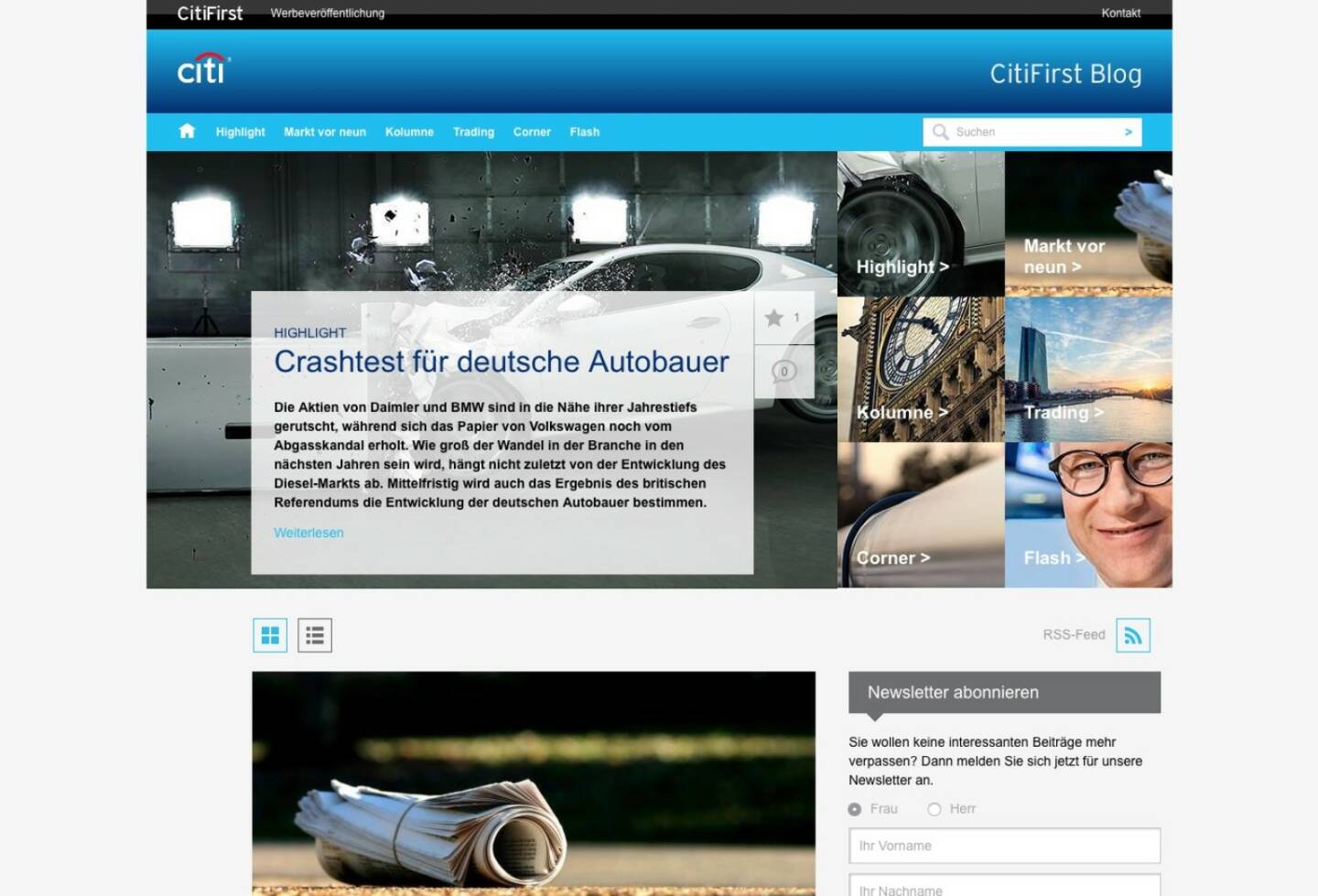This screenshot has height=896, width=1318.
Task: Open the Kontakt link at top
Action: (1120, 13)
